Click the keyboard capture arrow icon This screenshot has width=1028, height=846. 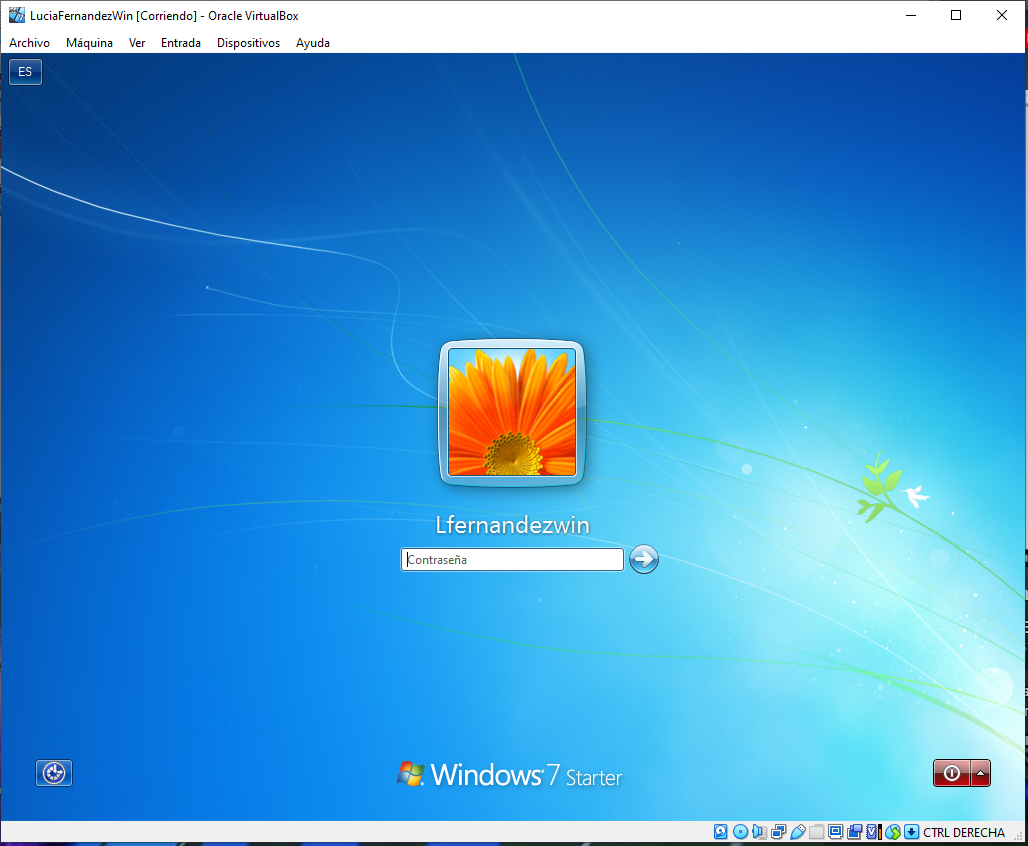[x=911, y=832]
